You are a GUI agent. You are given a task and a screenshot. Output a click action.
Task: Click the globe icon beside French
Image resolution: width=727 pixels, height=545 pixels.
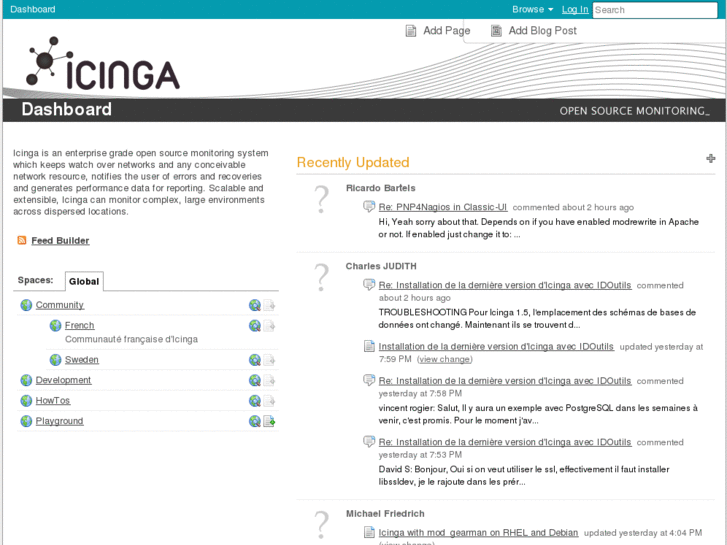55,325
